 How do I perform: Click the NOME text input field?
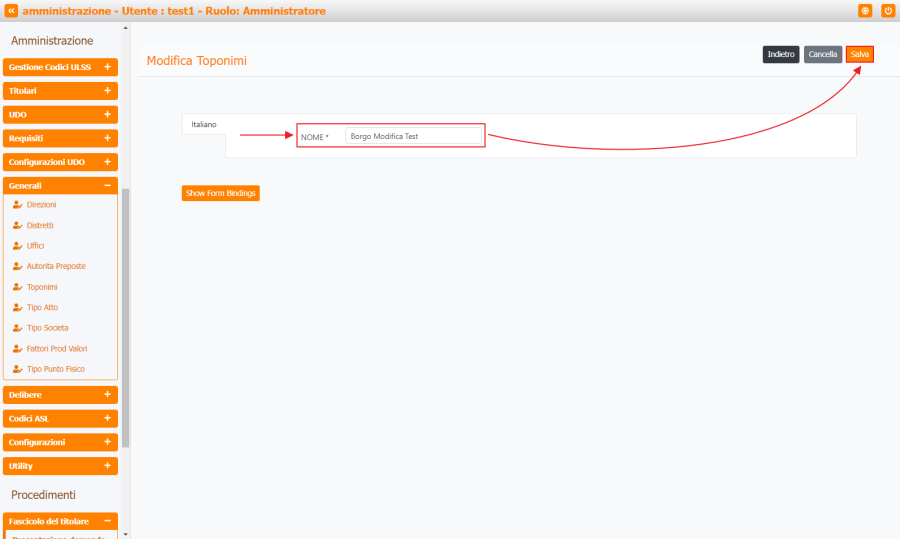[414, 136]
